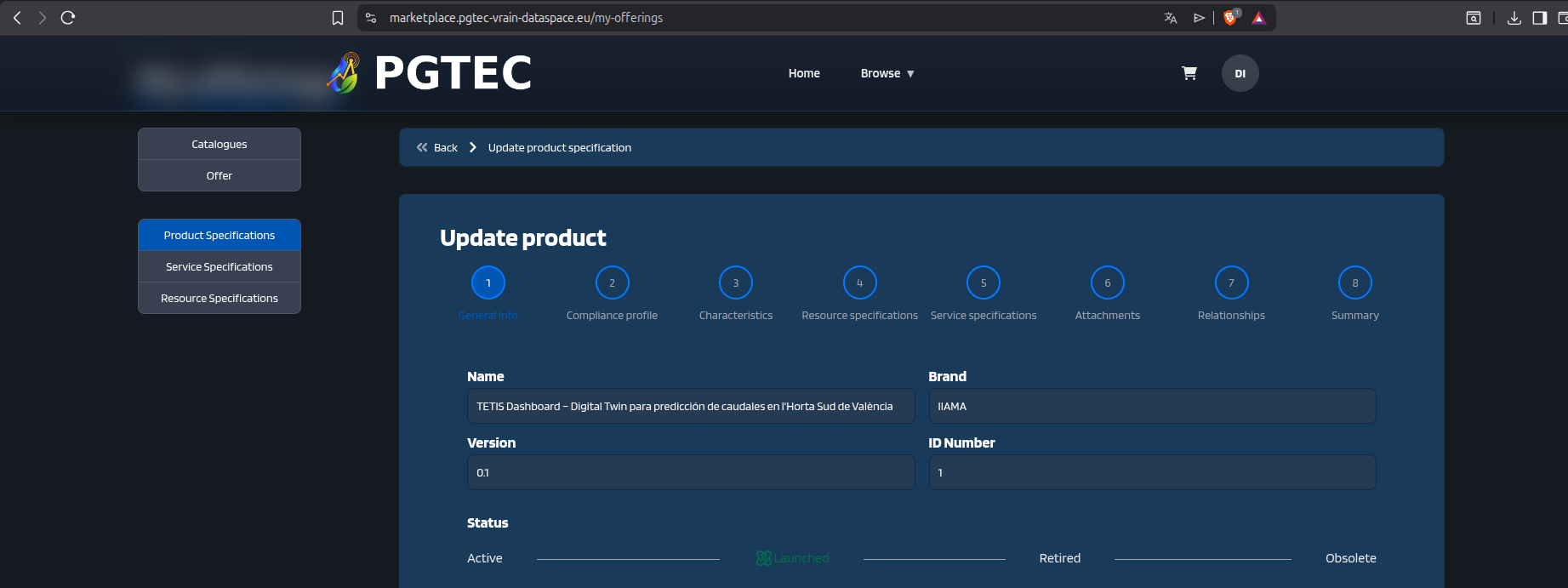1568x588 pixels.
Task: Reload the page with the refresh icon
Action: 68,18
